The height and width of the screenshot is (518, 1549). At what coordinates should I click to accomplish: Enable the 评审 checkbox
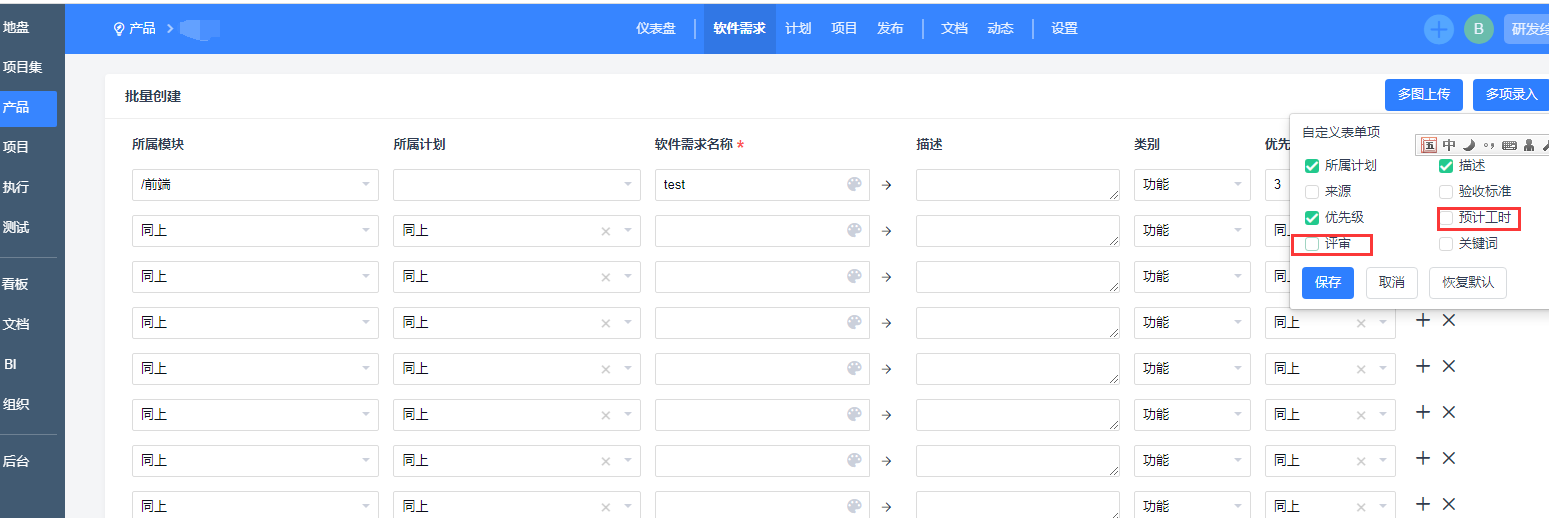1312,244
